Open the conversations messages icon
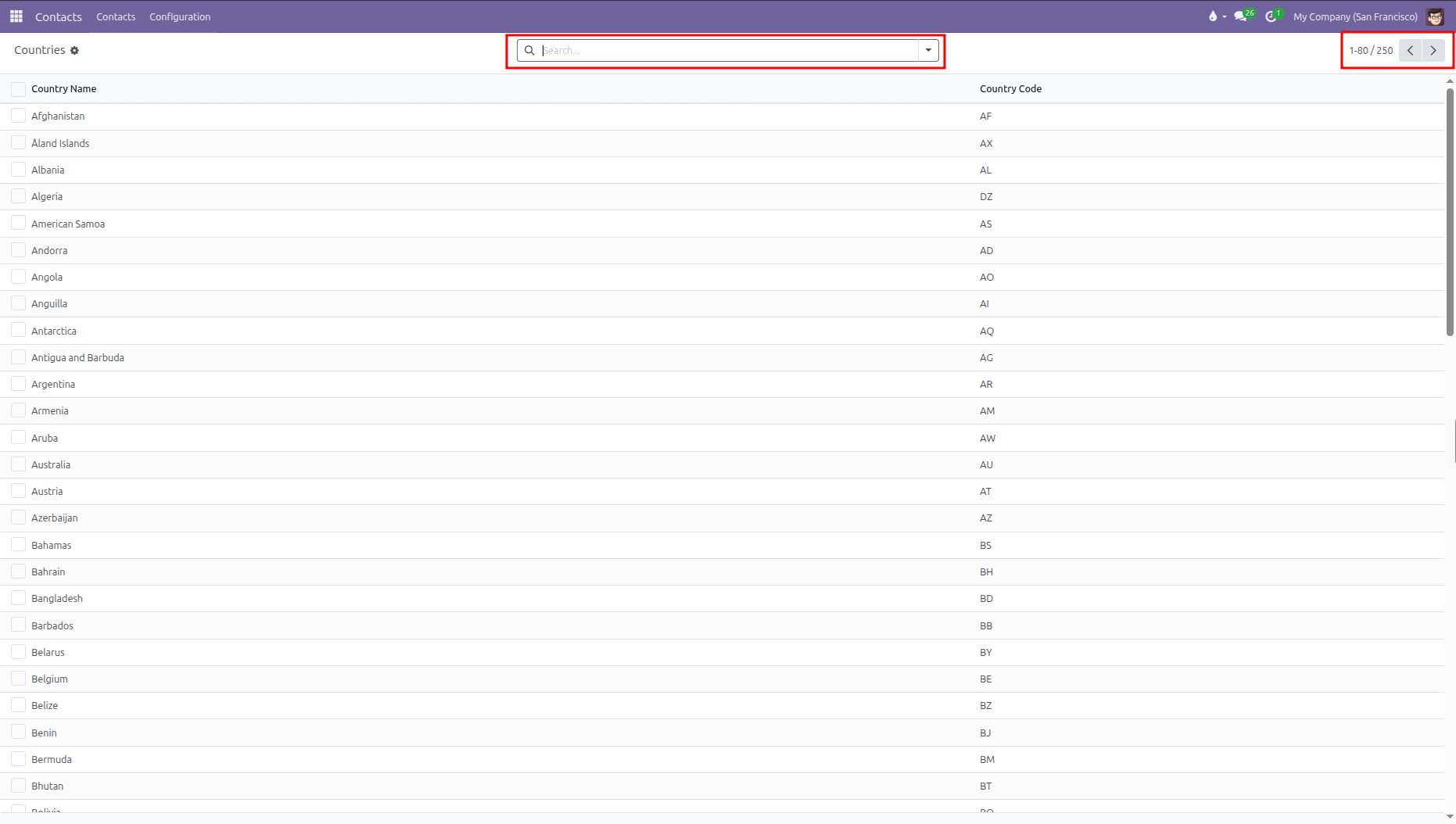Screen dimensions: 1456x824 1240,16
